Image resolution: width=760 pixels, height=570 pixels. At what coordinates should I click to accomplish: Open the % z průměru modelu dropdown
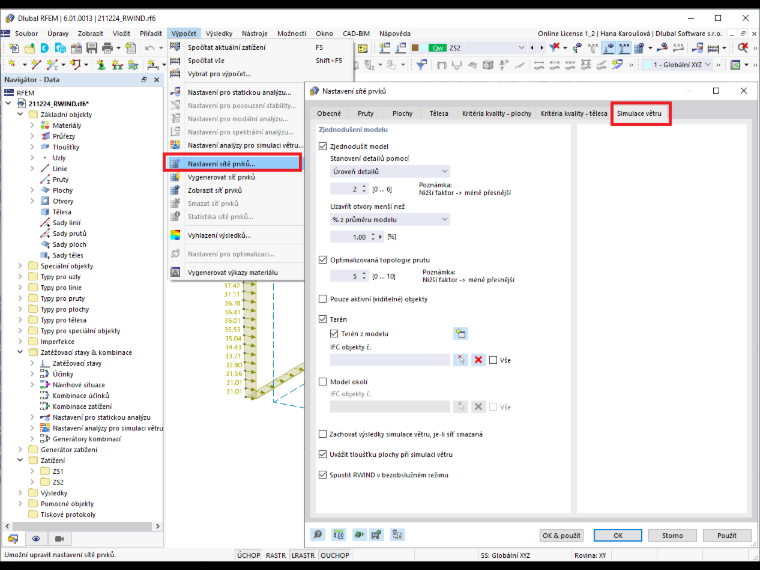(390, 220)
